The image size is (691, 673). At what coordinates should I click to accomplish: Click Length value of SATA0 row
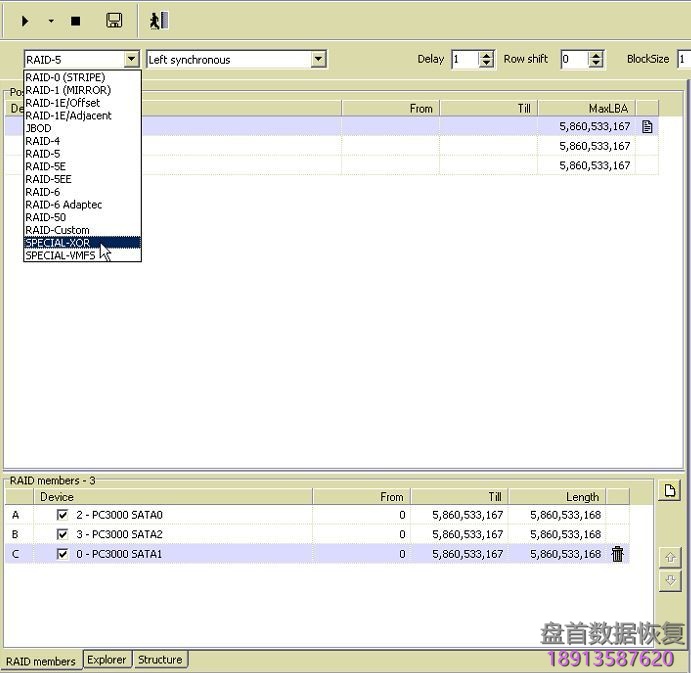click(x=565, y=515)
